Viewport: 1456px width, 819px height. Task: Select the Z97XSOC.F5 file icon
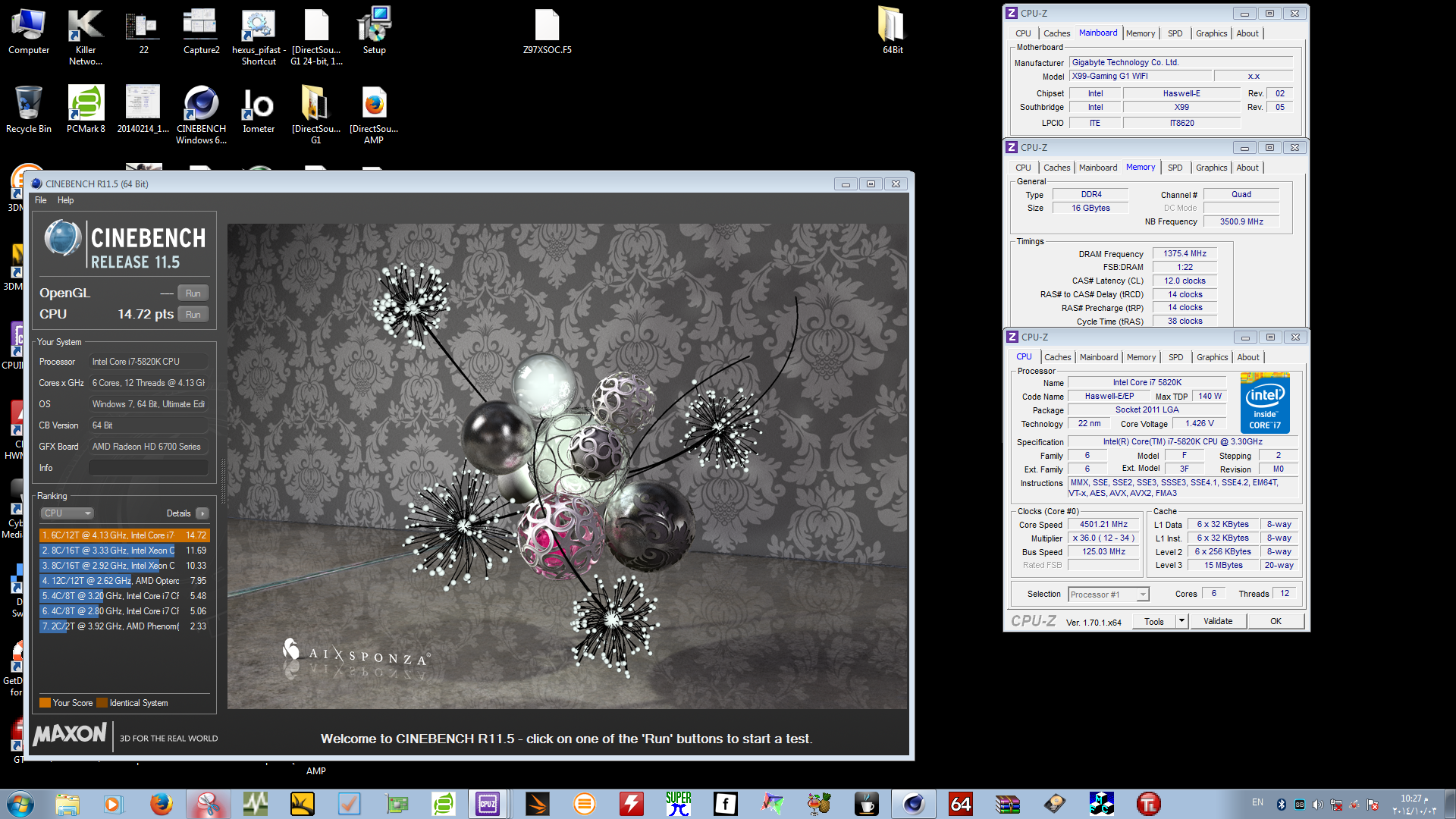(x=547, y=31)
